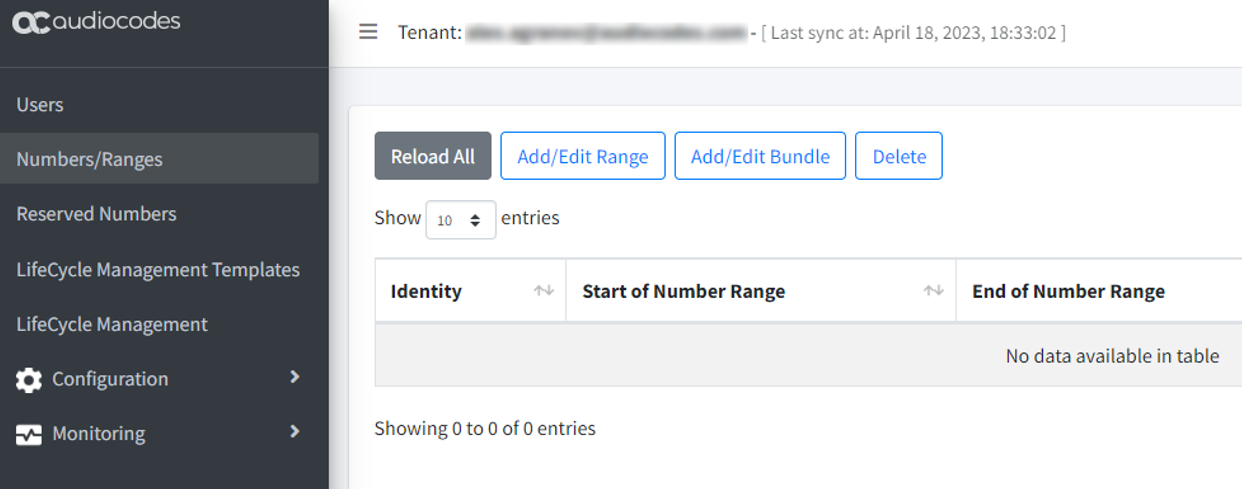Sort by Start of Number Range arrows
This screenshot has height=489, width=1242.
(x=933, y=291)
